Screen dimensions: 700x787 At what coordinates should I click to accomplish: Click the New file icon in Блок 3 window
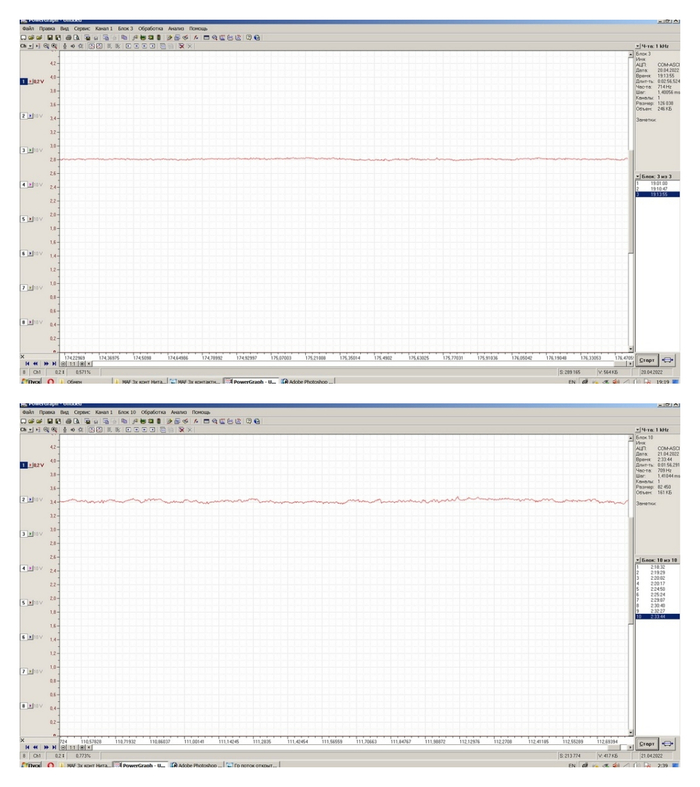(x=24, y=38)
